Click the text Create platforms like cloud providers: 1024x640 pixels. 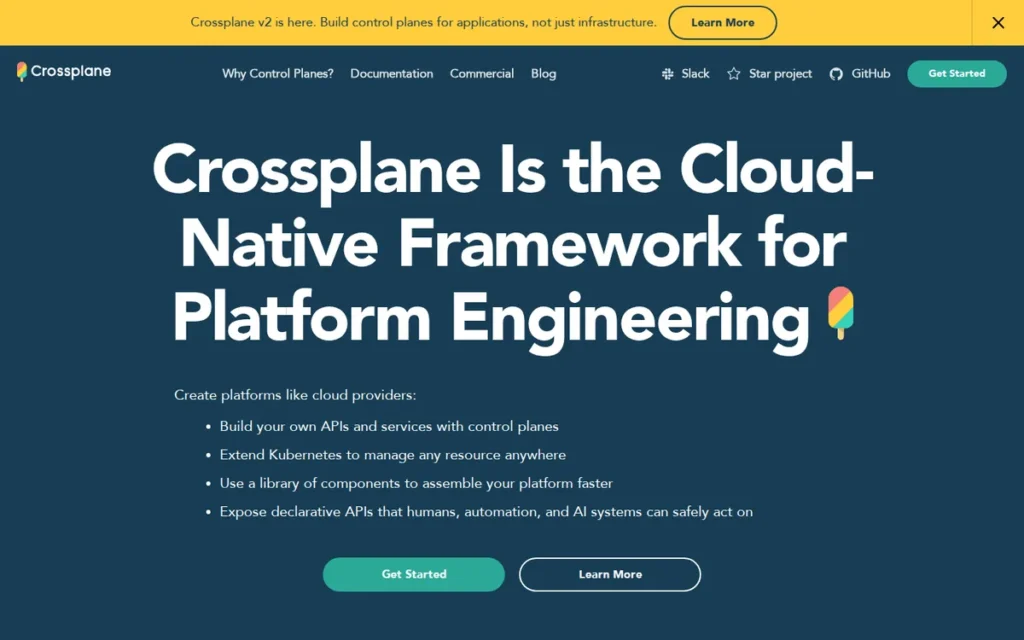point(295,395)
